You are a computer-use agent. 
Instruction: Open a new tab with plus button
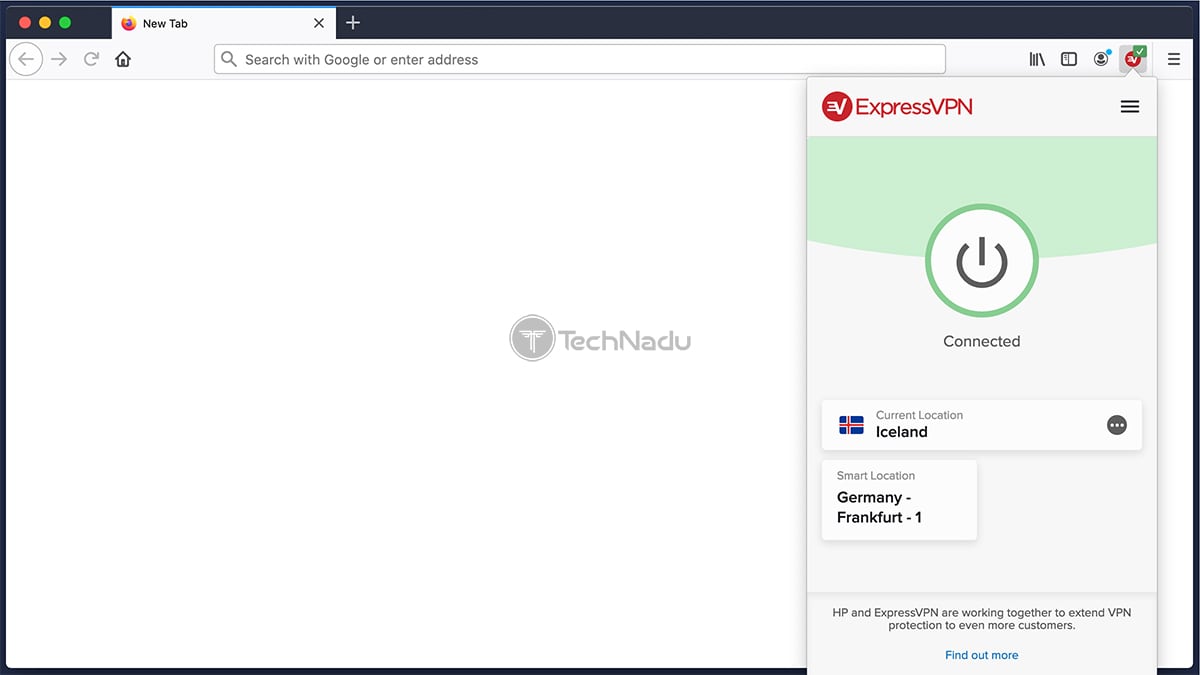pyautogui.click(x=352, y=23)
